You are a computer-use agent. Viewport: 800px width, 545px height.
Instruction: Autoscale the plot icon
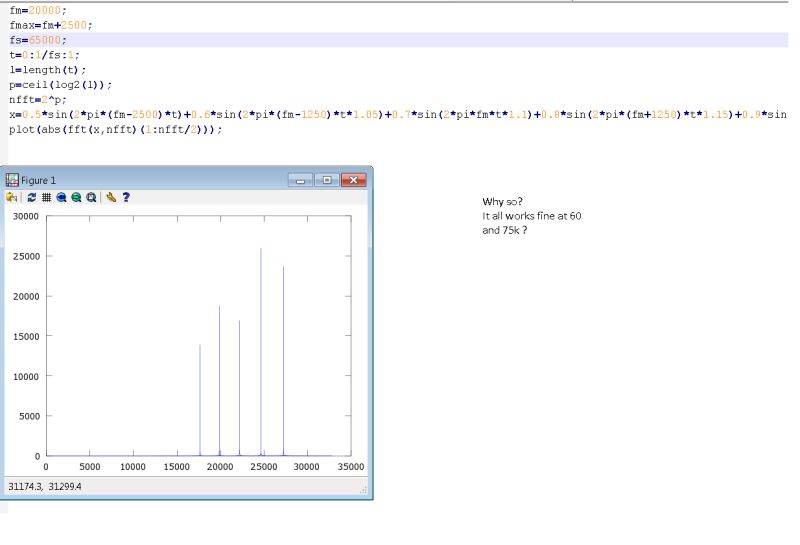(91, 197)
